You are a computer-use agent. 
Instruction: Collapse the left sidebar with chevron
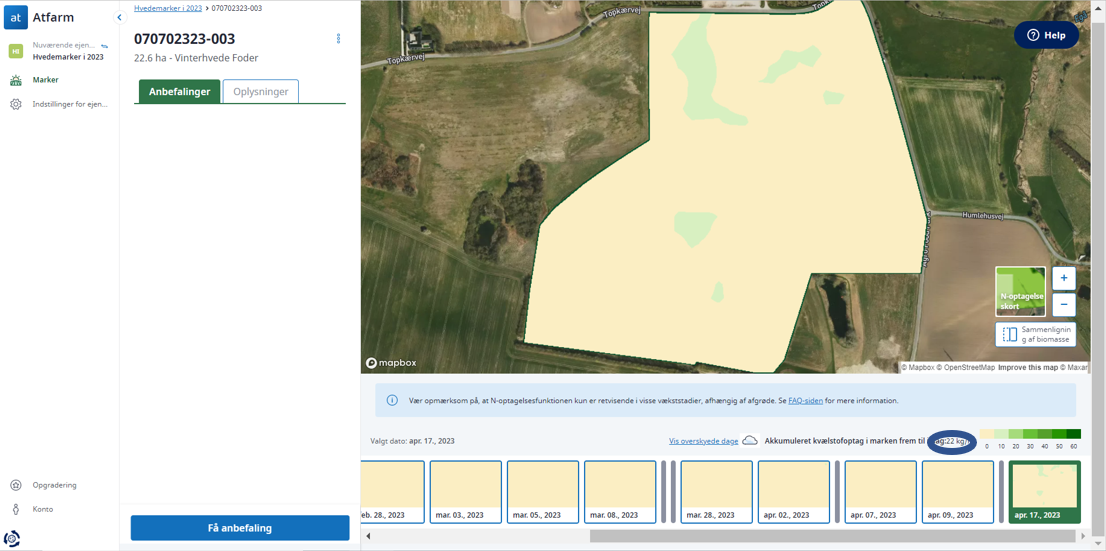pyautogui.click(x=119, y=17)
